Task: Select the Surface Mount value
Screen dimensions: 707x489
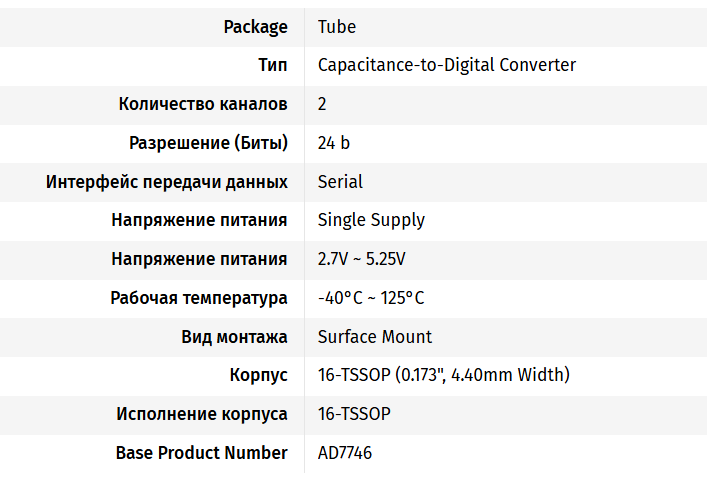Action: coord(375,337)
